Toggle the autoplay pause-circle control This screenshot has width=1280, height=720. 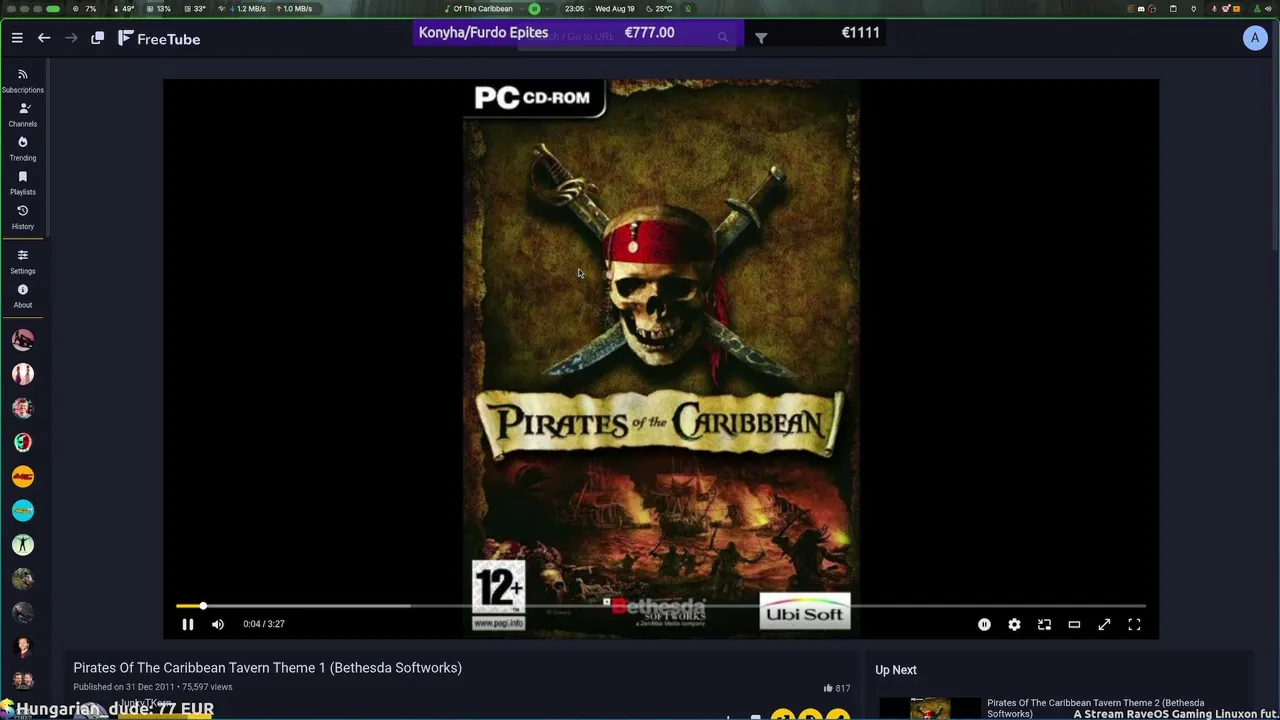pos(984,624)
